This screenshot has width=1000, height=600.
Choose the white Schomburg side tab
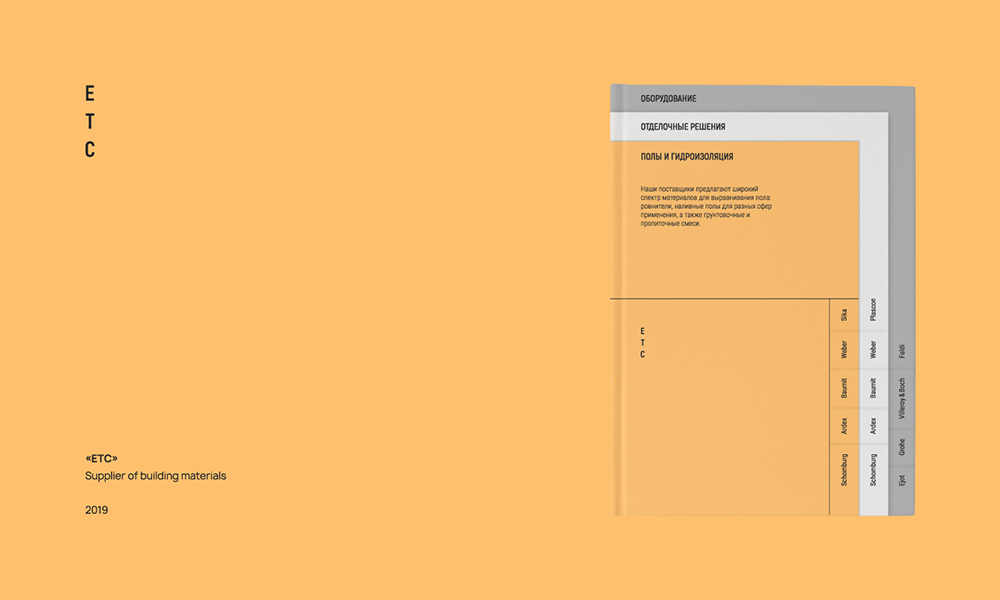coord(873,470)
